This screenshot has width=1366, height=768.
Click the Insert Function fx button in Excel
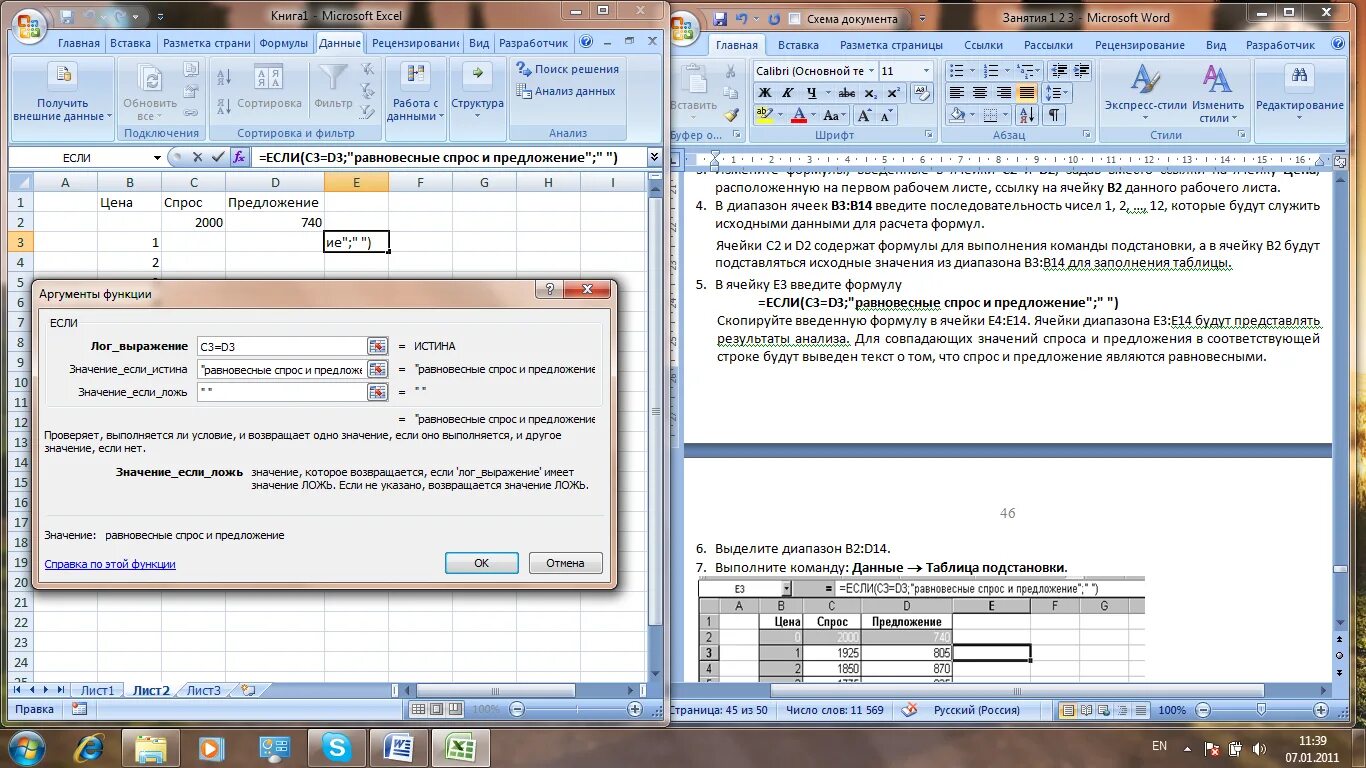239,157
